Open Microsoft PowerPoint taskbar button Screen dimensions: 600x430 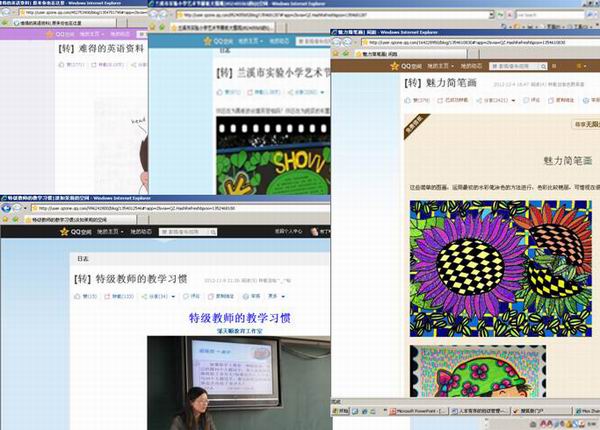pos(418,411)
